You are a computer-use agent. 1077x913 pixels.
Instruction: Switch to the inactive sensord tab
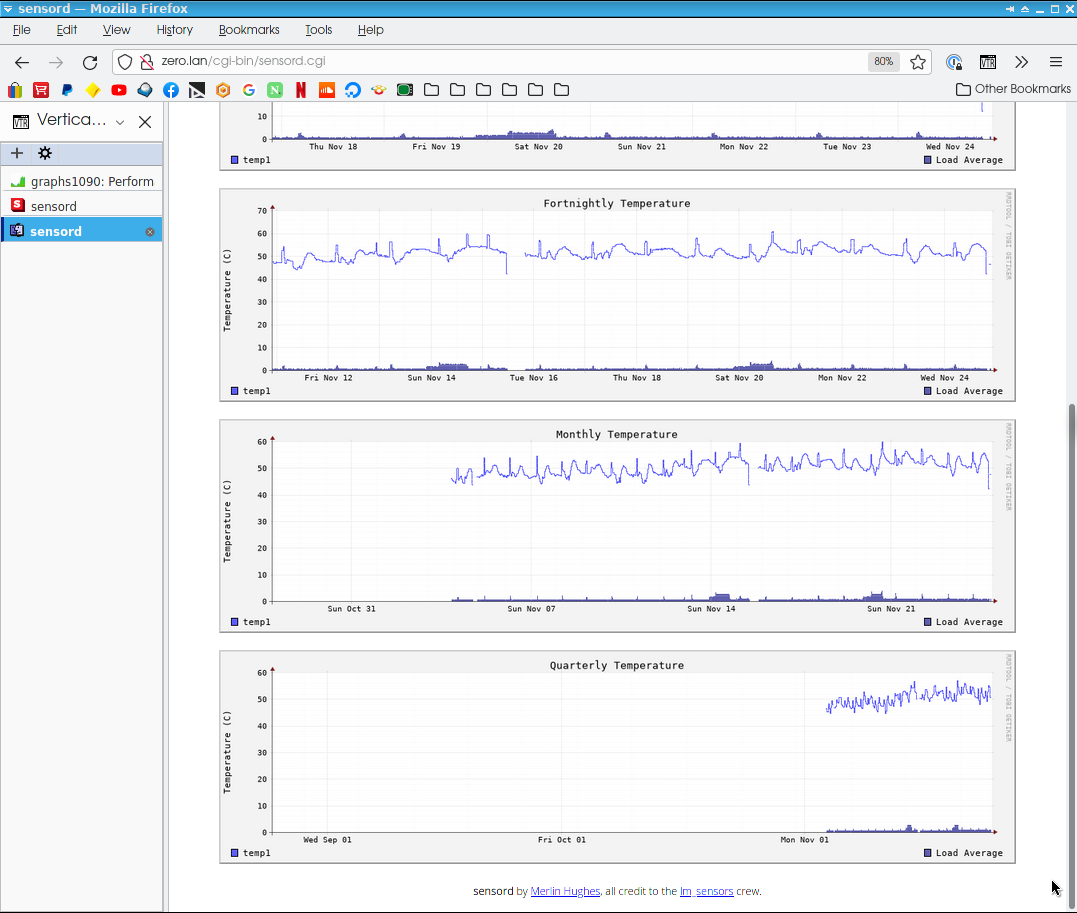[82, 206]
